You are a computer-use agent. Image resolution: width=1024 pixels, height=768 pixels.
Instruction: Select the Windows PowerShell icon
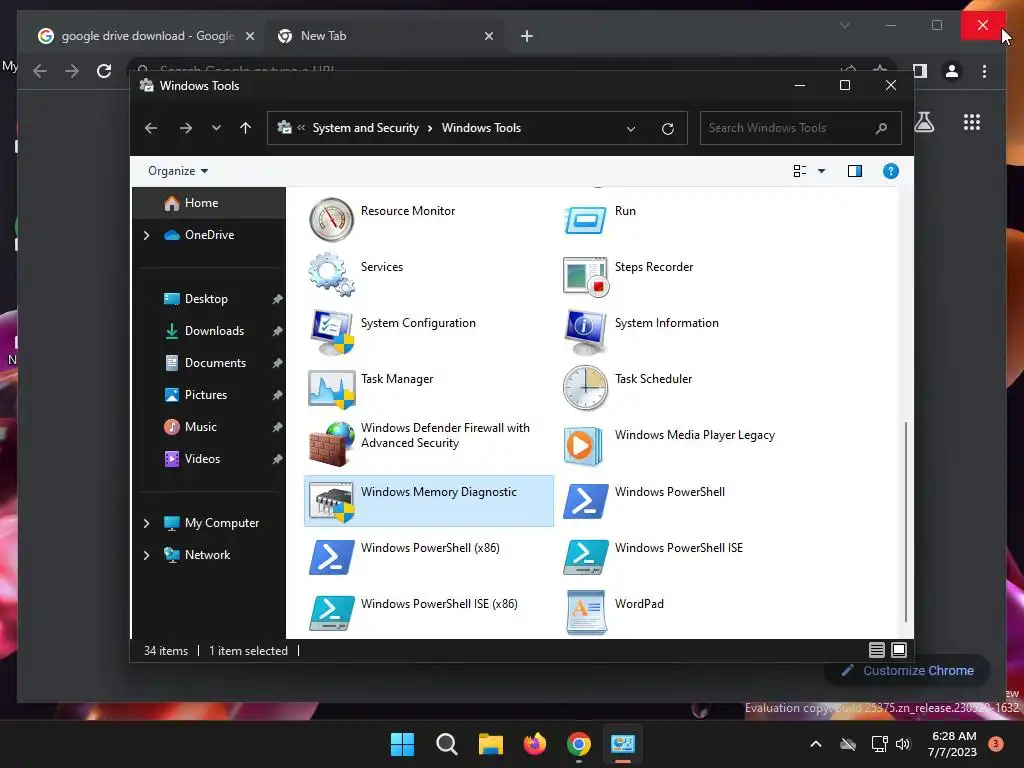[x=585, y=501]
